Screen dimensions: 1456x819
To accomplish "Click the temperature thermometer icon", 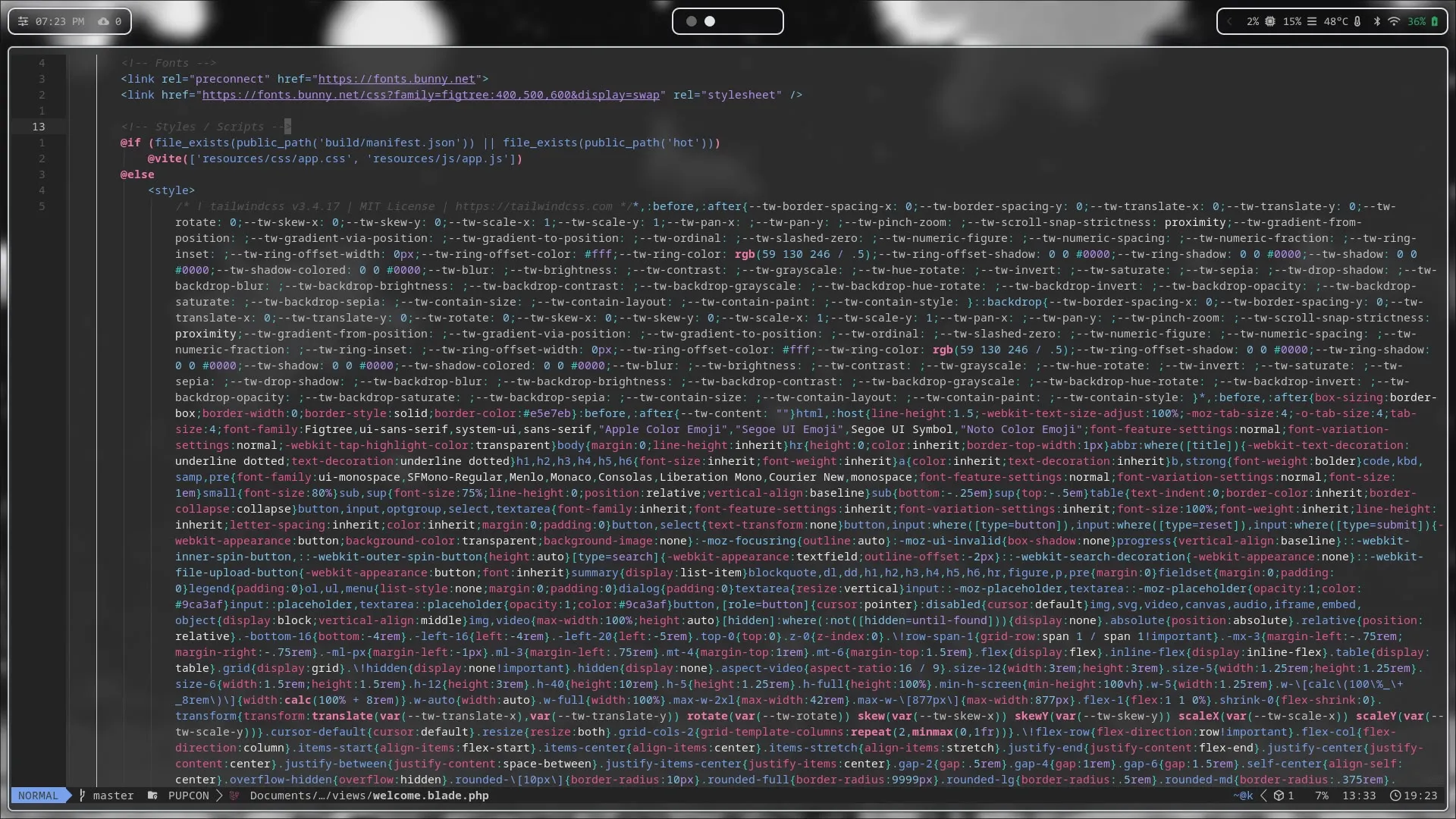I will pyautogui.click(x=1357, y=21).
